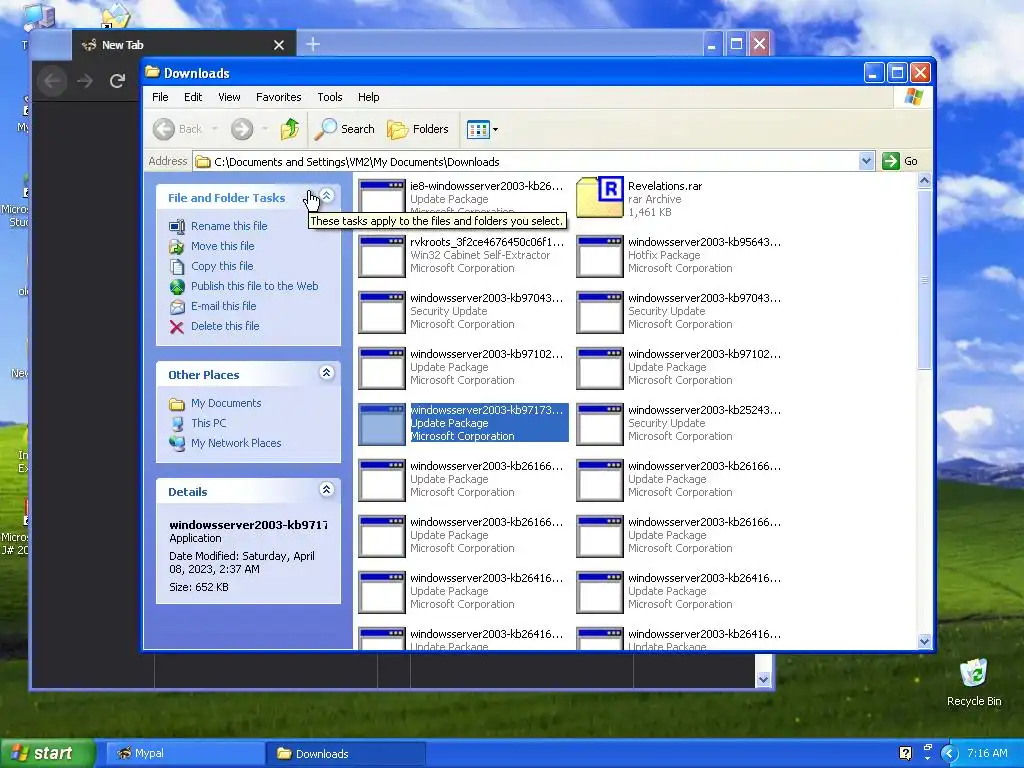Close the New Tab in Mypal browser
The width and height of the screenshot is (1024, 768).
pyautogui.click(x=279, y=45)
